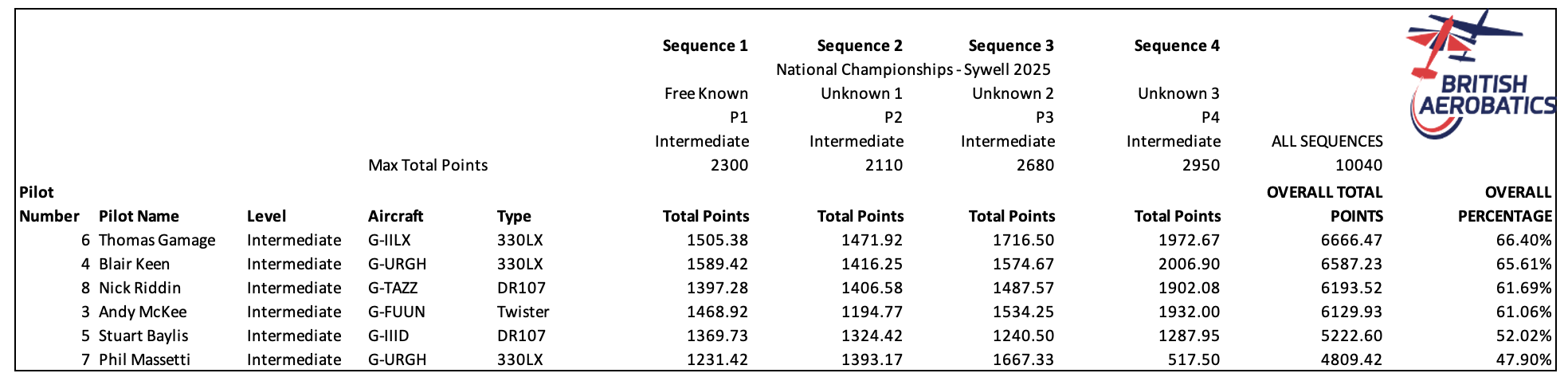Screen dimensions: 1568x381
Task: Select the Aircraft column header
Action: tap(395, 216)
